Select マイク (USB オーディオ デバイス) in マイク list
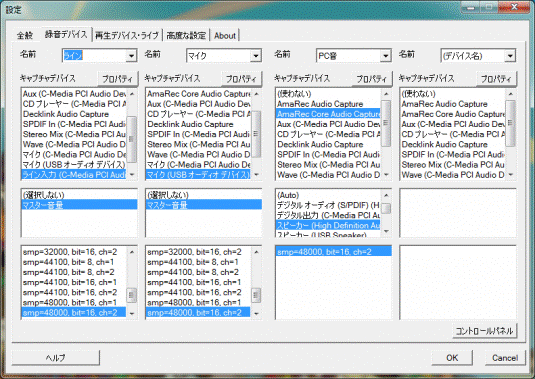 click(x=198, y=175)
